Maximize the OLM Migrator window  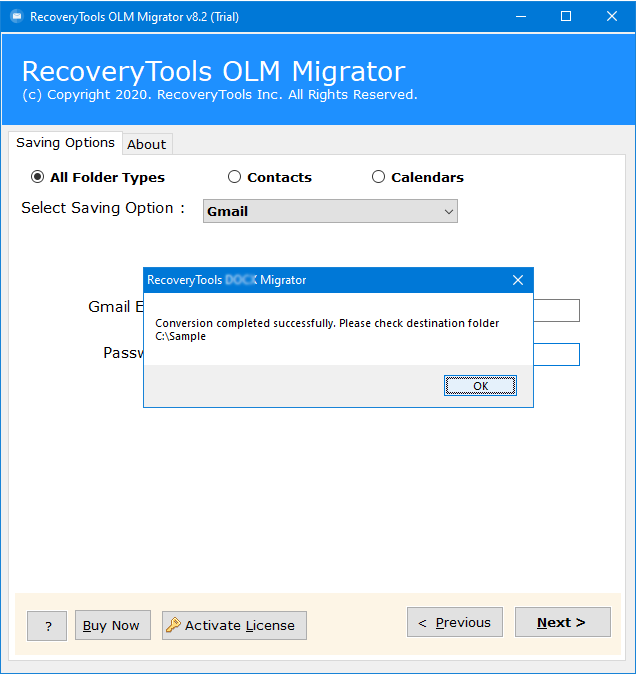point(566,16)
